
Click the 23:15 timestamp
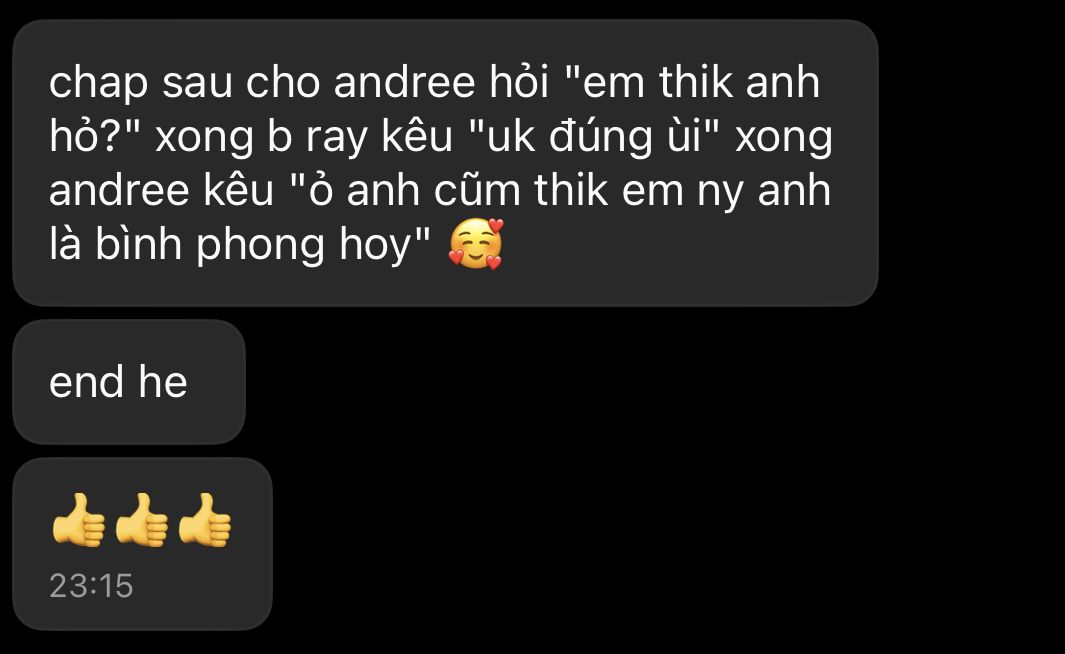coord(91,585)
